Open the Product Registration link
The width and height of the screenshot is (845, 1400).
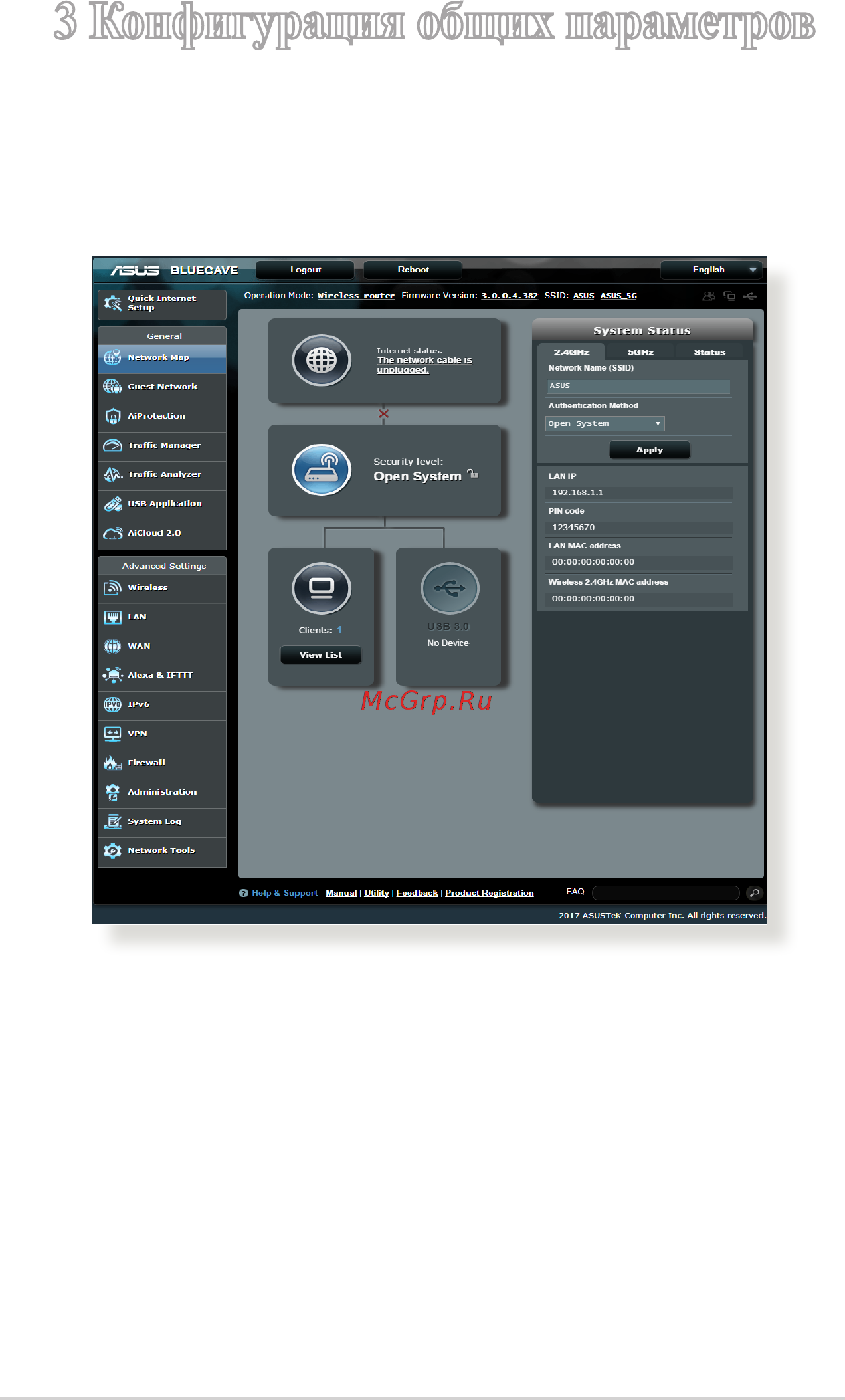490,893
